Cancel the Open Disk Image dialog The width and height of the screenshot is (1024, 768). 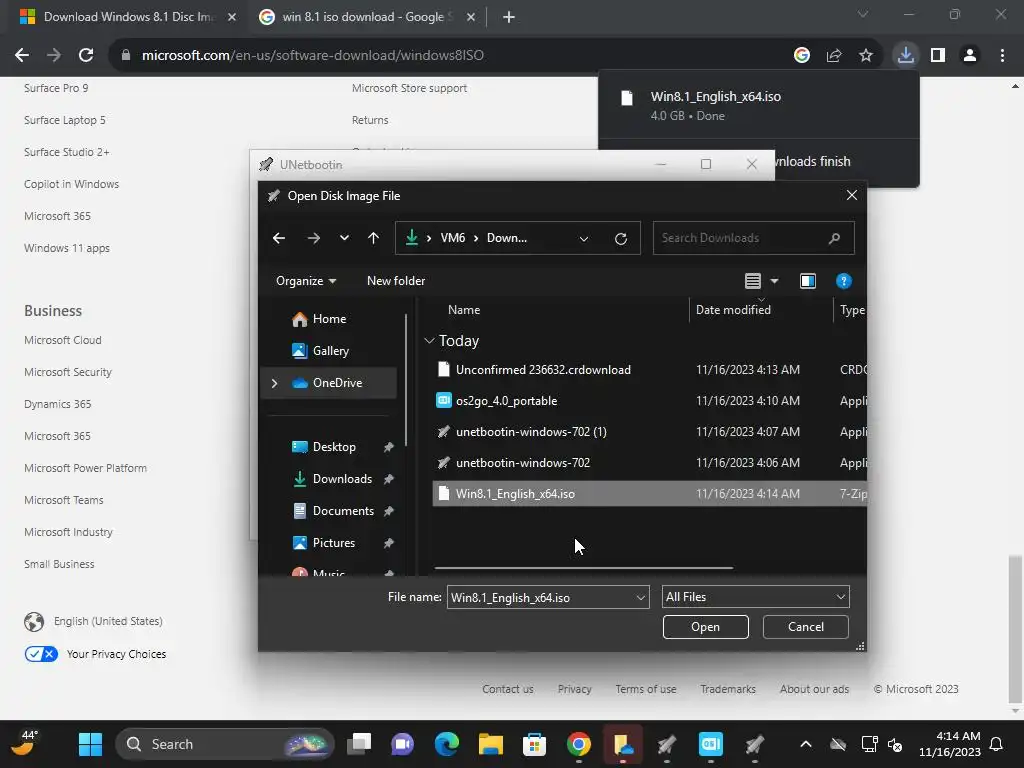805,627
